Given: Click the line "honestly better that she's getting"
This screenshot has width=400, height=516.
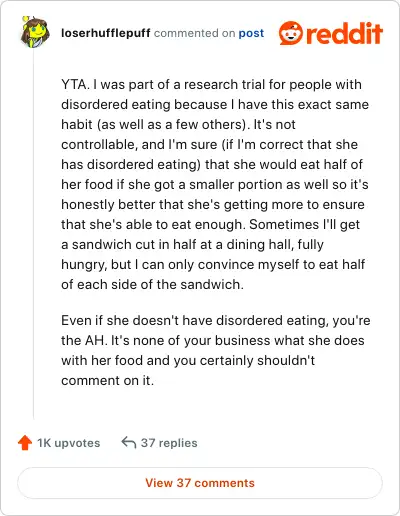Looking at the screenshot, I should [x=213, y=205].
